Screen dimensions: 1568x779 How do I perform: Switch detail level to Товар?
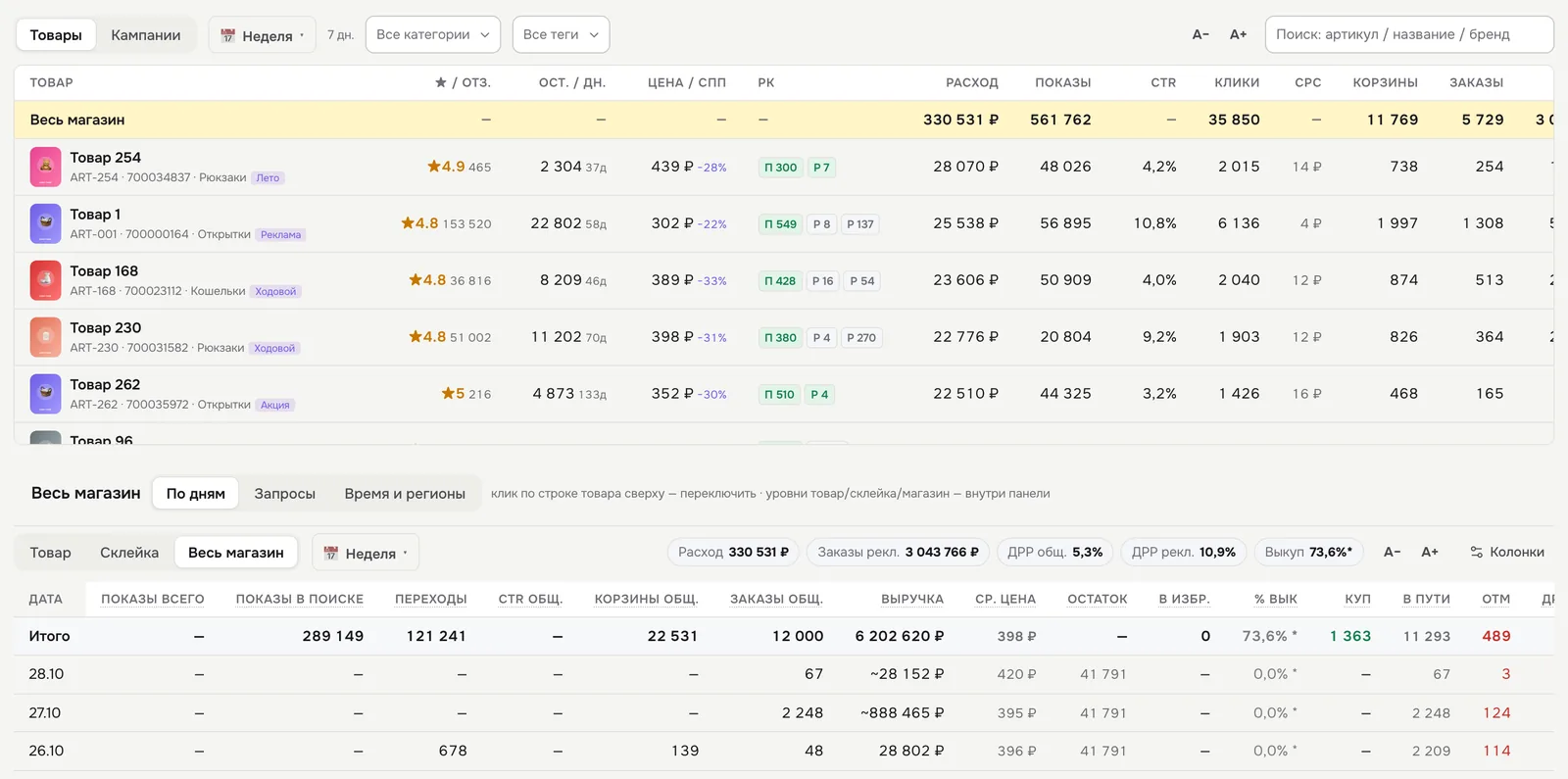[x=51, y=553]
